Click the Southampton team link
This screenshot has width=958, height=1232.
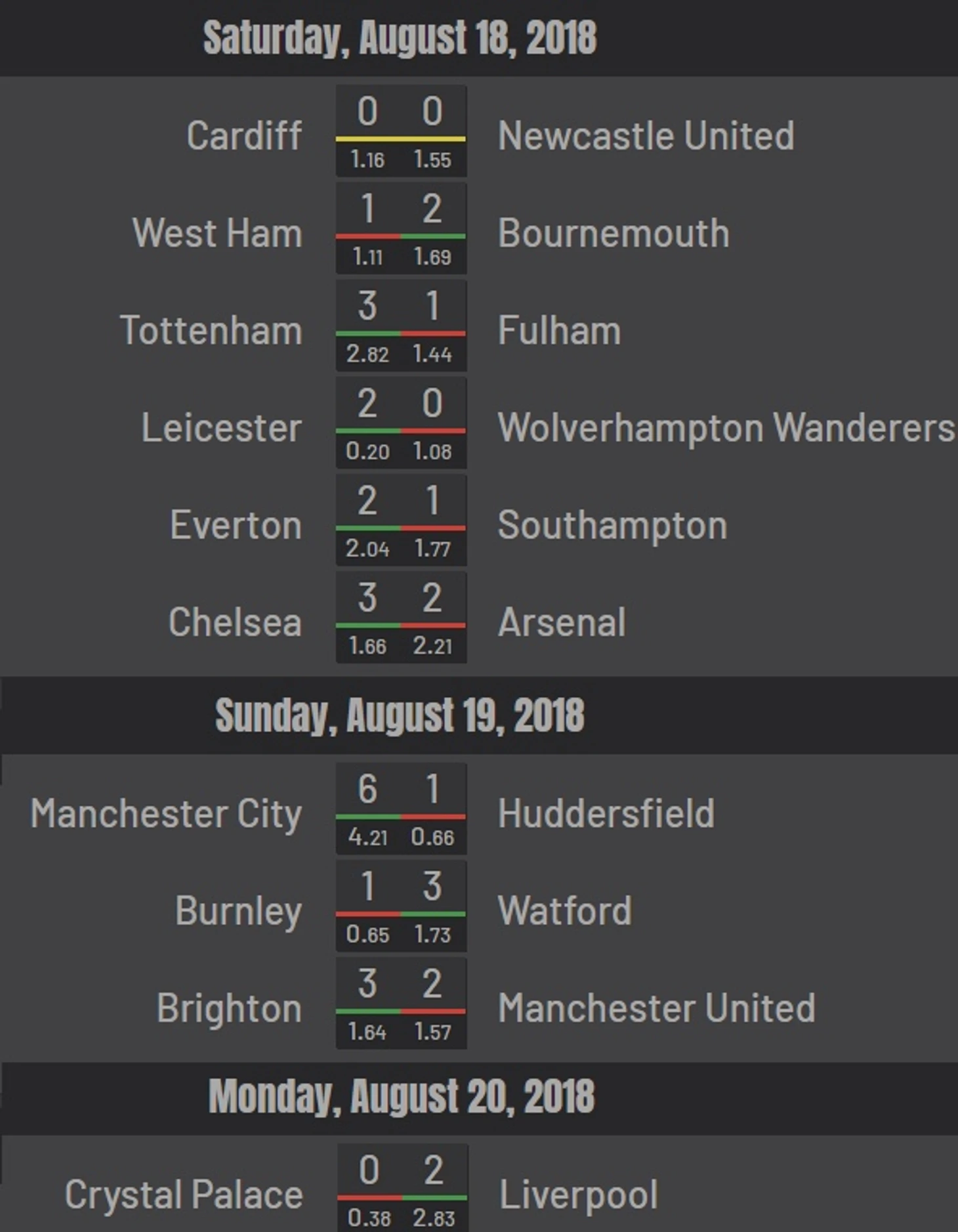click(612, 525)
